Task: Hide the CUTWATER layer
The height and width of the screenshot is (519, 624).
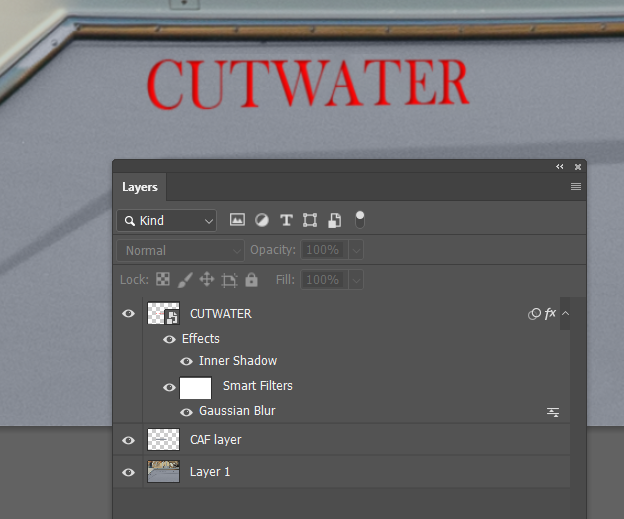Action: coord(128,314)
